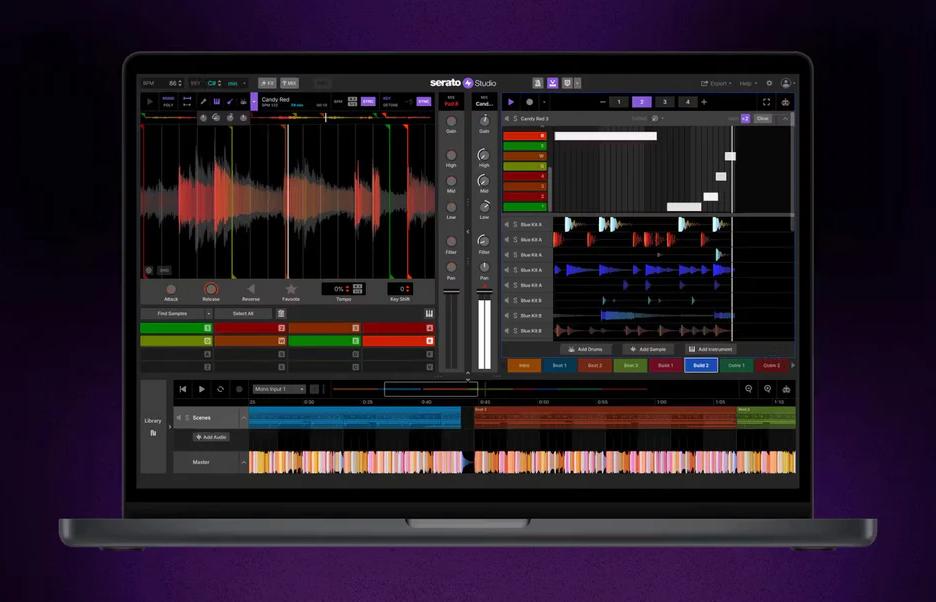The height and width of the screenshot is (602, 936).
Task: Click the Pad 8 channel volume fader
Action: pyautogui.click(x=451, y=291)
